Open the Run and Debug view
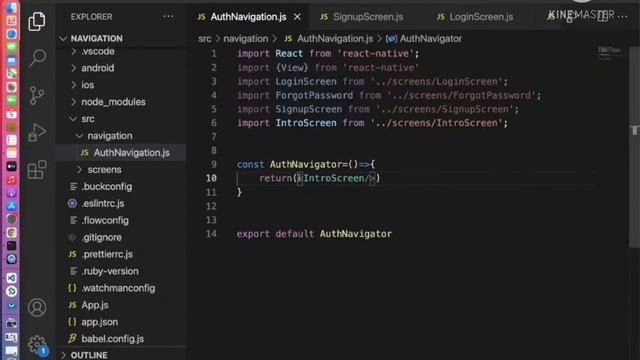This screenshot has width=640, height=360. pos(37,132)
